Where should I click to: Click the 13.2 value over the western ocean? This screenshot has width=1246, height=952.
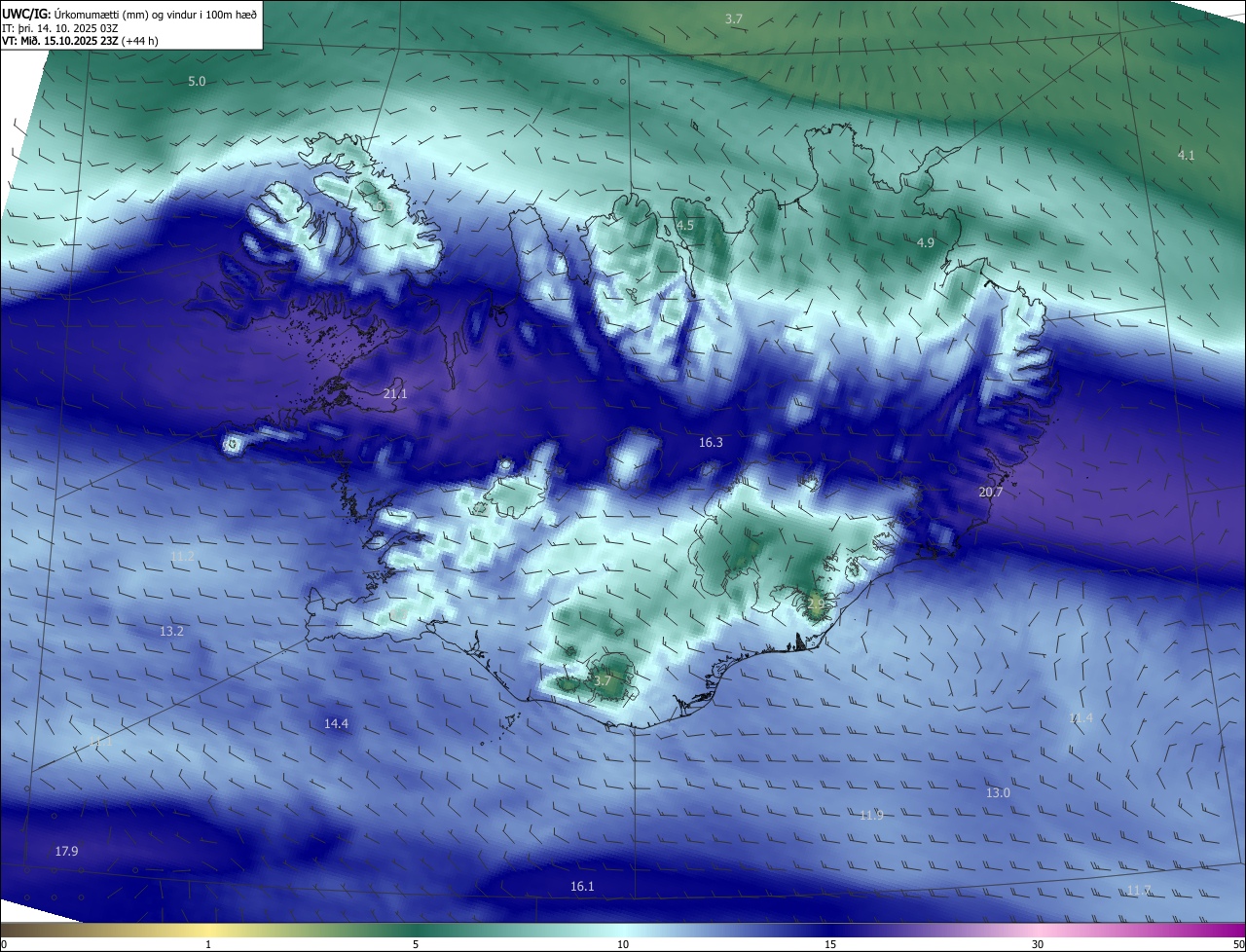tap(171, 631)
